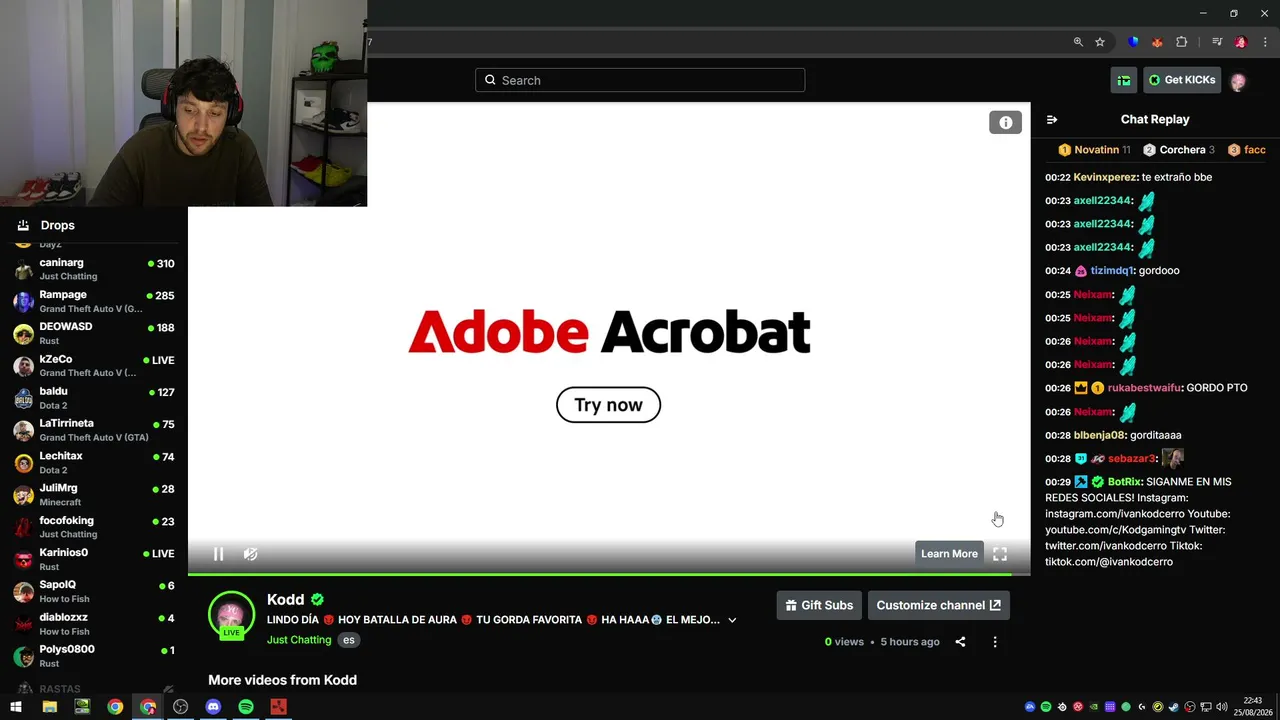
Task: Click the es language tag
Action: pos(348,640)
